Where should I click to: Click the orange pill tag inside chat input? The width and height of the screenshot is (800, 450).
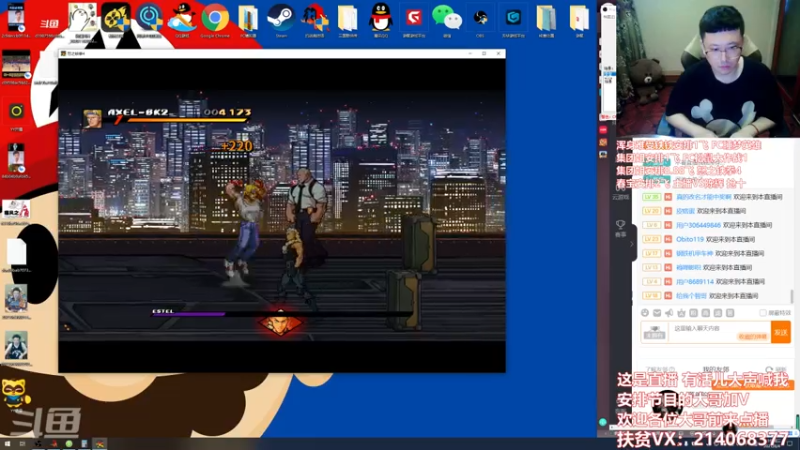753,337
